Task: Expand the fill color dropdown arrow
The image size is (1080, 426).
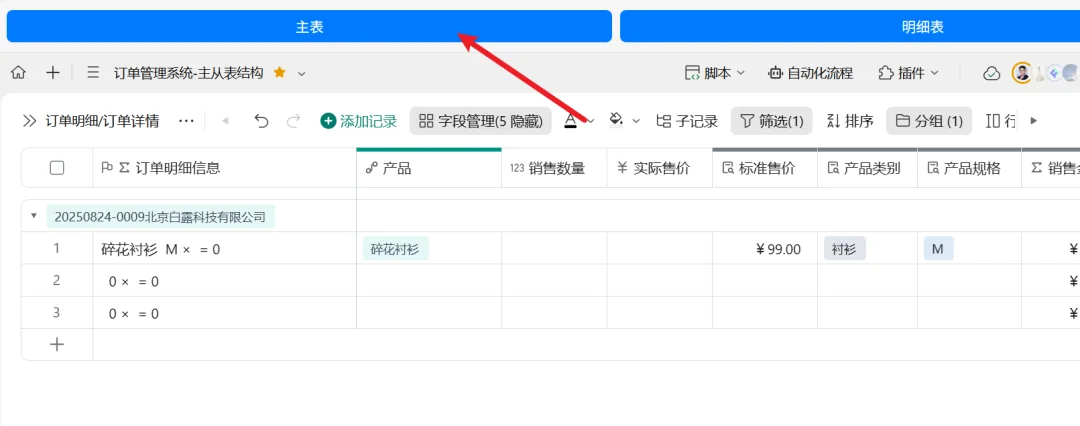Action: pos(636,121)
